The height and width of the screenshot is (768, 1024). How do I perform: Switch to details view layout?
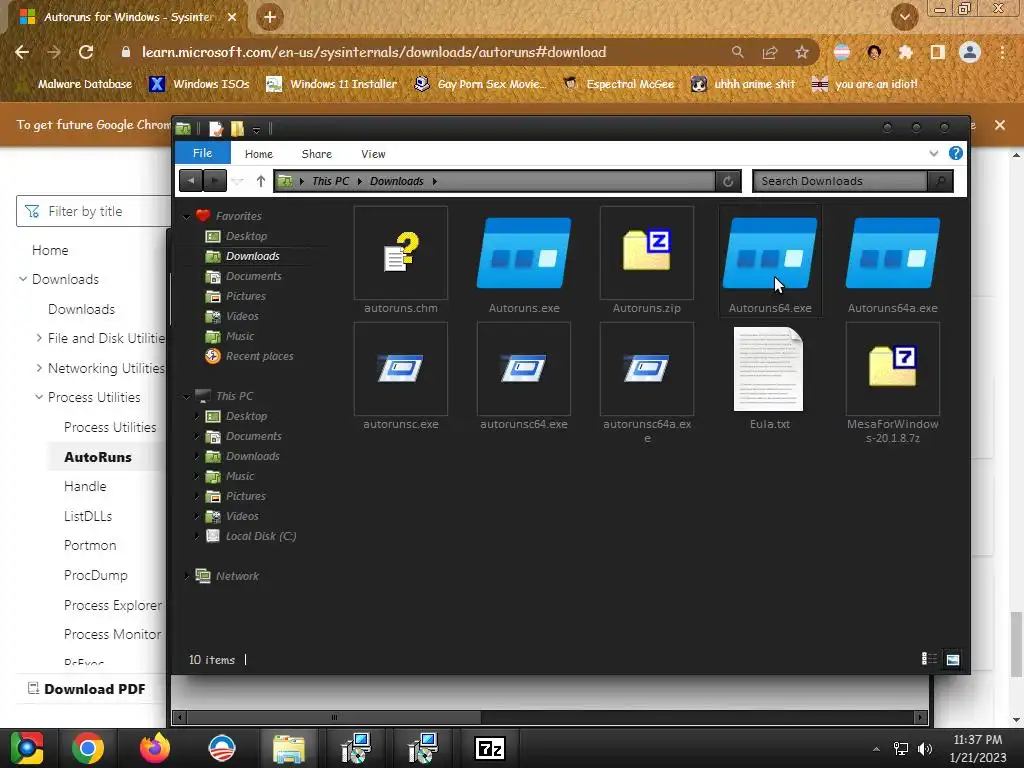(929, 659)
